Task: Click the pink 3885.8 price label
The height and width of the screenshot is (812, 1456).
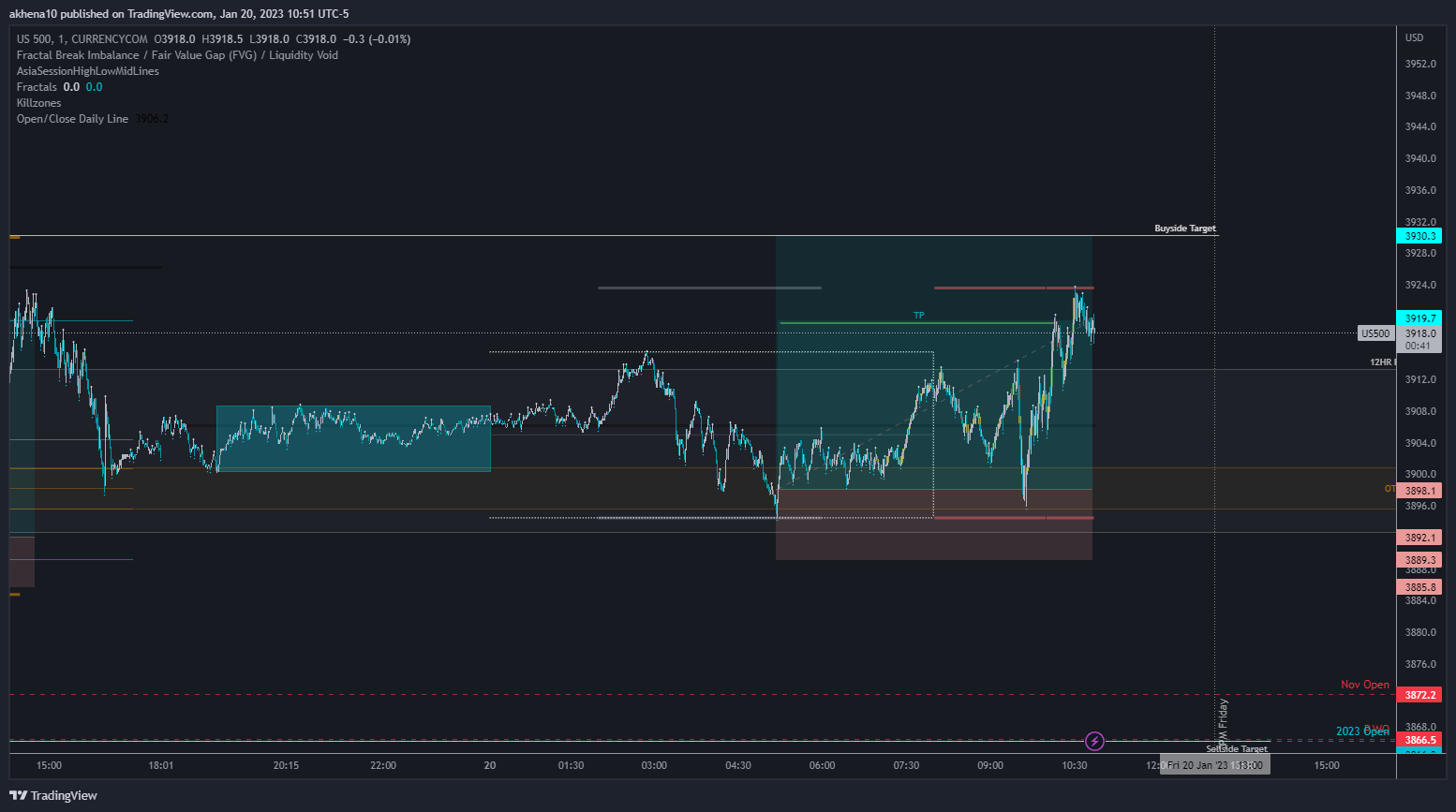Action: [1419, 587]
